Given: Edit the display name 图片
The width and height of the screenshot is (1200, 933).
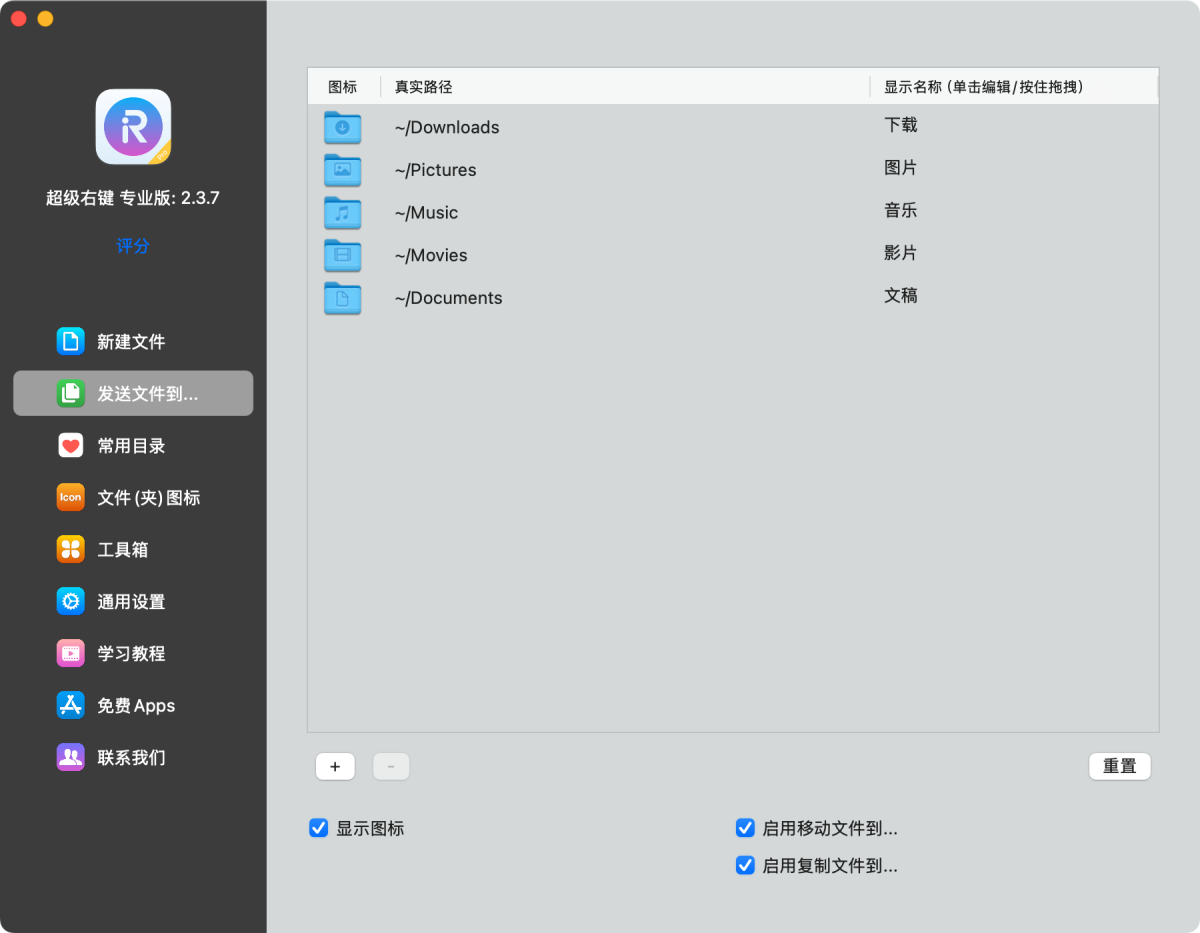Looking at the screenshot, I should click(x=901, y=168).
